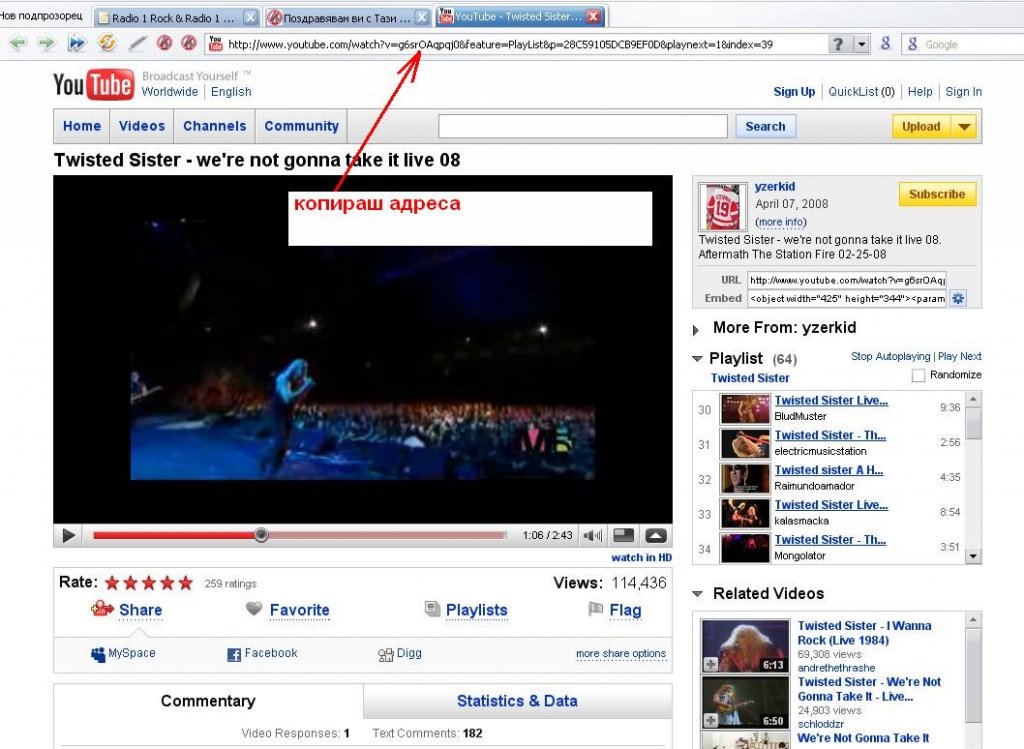Switch to Statistics & Data tab
1024x749 pixels.
click(x=517, y=701)
